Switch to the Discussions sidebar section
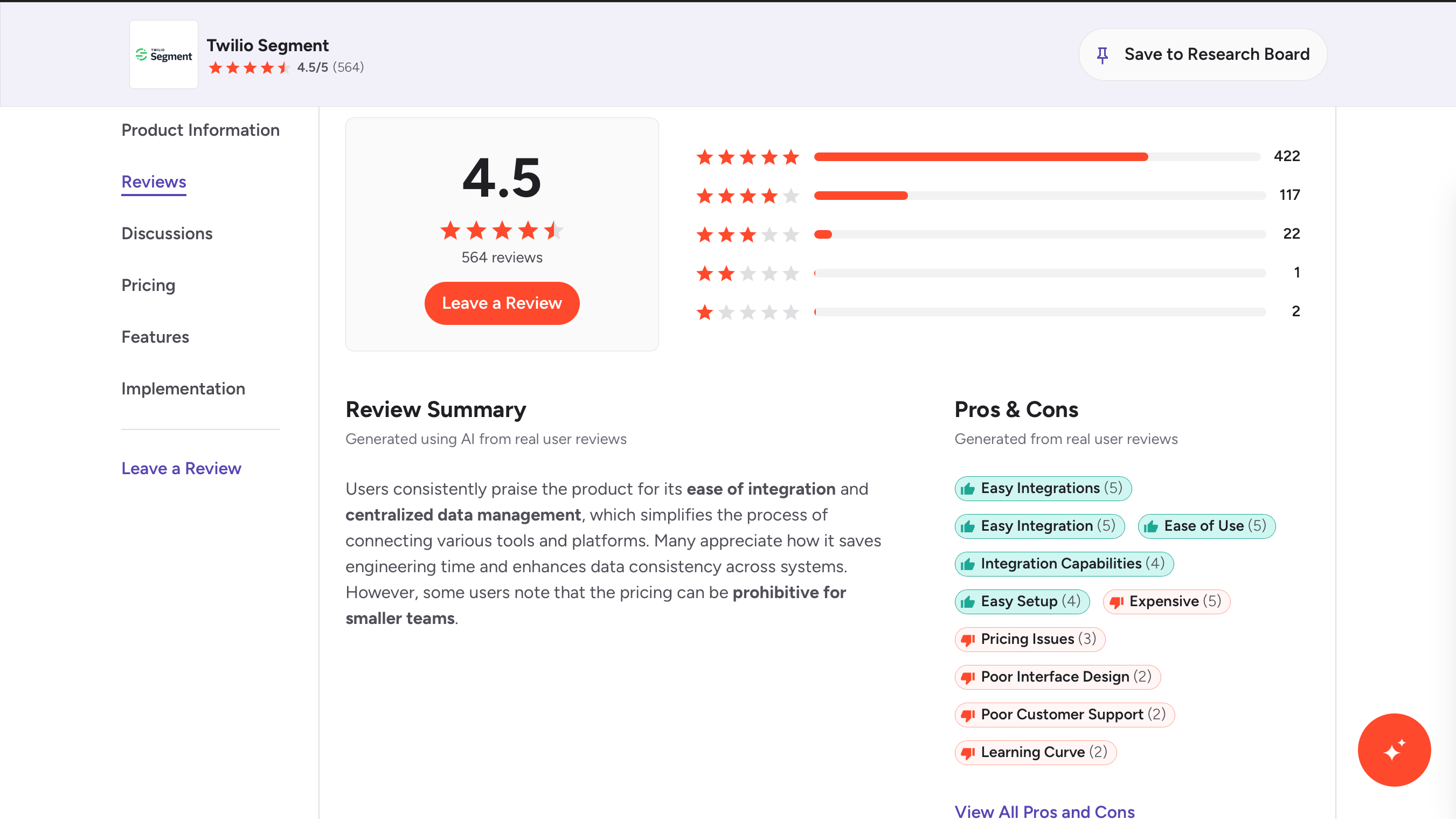This screenshot has height=819, width=1456. point(167,233)
